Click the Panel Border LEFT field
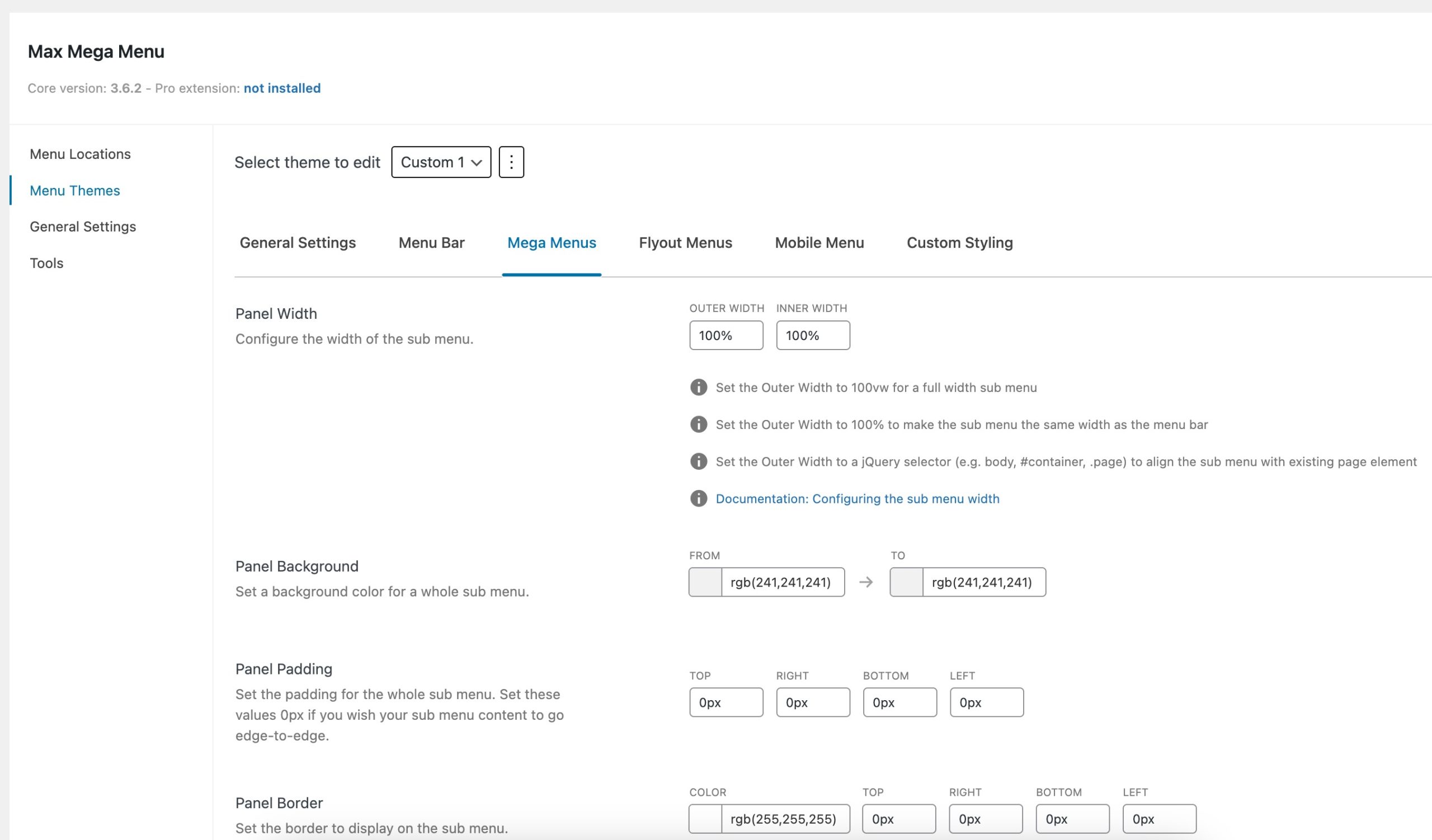Screen dimensions: 1432x840 (x=1160, y=819)
